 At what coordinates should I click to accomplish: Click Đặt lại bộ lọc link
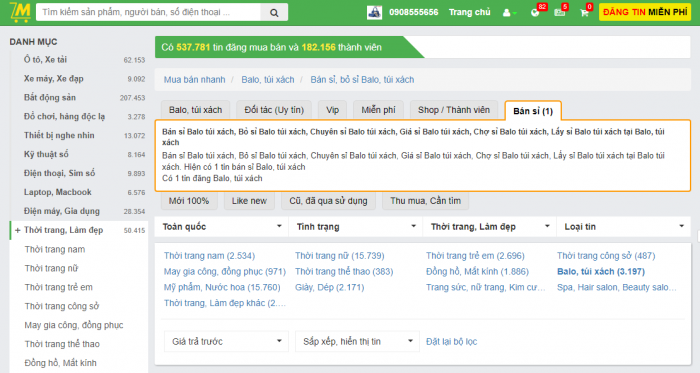[451, 342]
